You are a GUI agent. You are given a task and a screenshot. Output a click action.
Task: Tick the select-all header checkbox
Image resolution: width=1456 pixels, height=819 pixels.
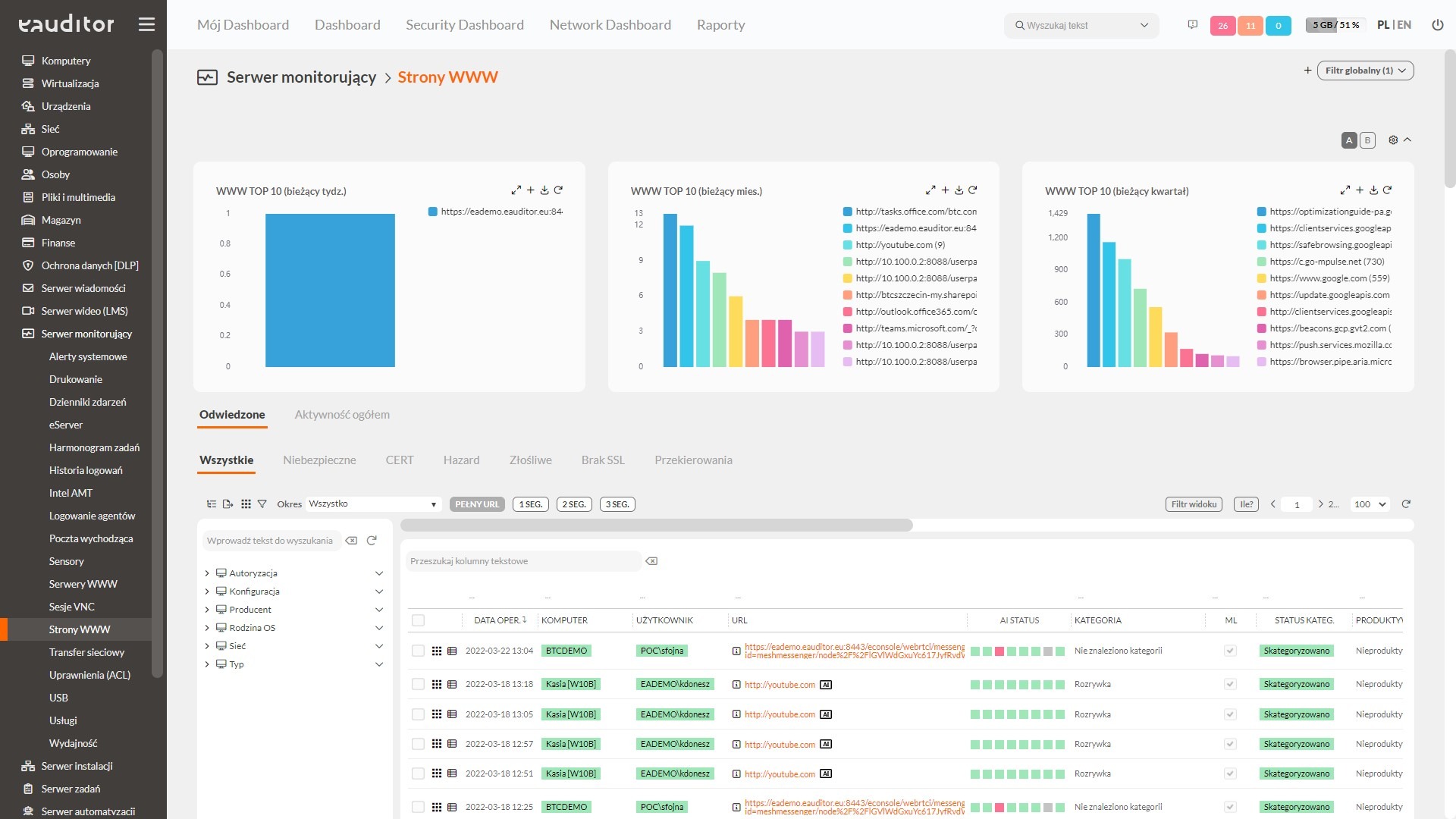click(x=418, y=620)
